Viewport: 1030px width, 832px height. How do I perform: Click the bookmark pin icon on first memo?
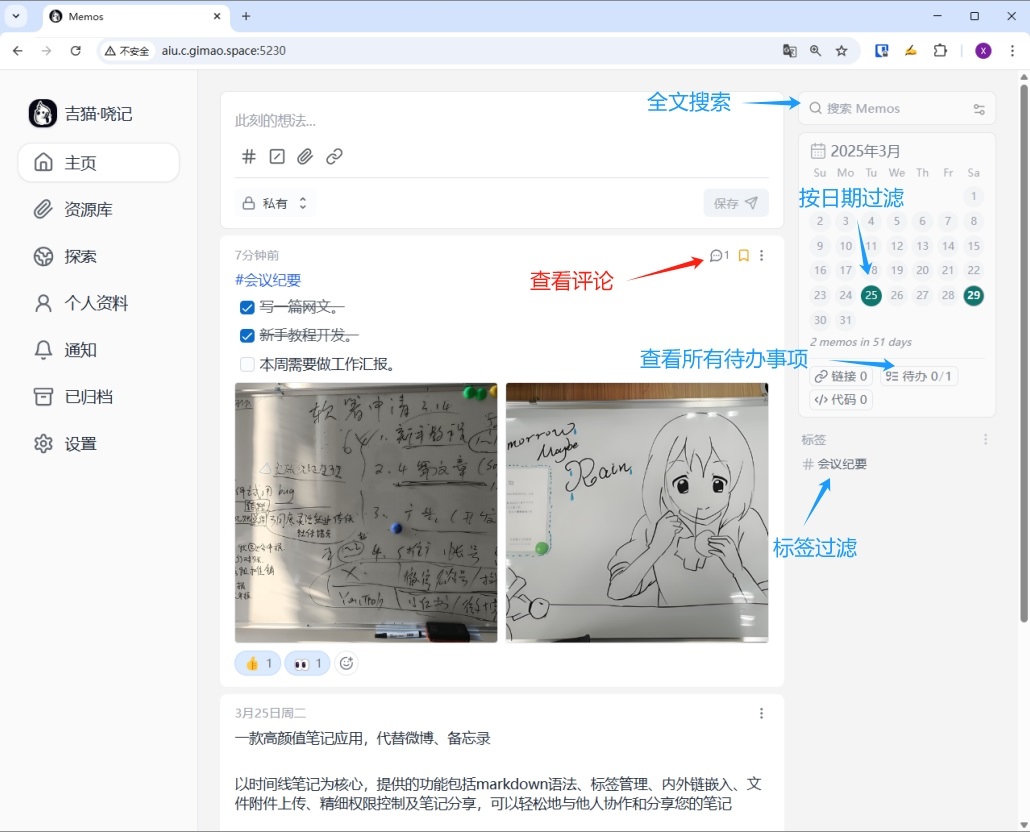tap(744, 255)
